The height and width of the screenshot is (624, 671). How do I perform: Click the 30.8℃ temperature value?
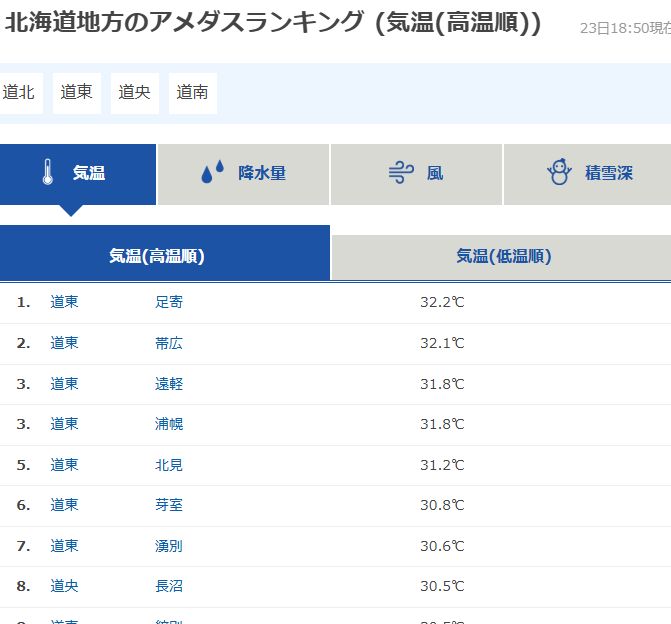tap(442, 505)
